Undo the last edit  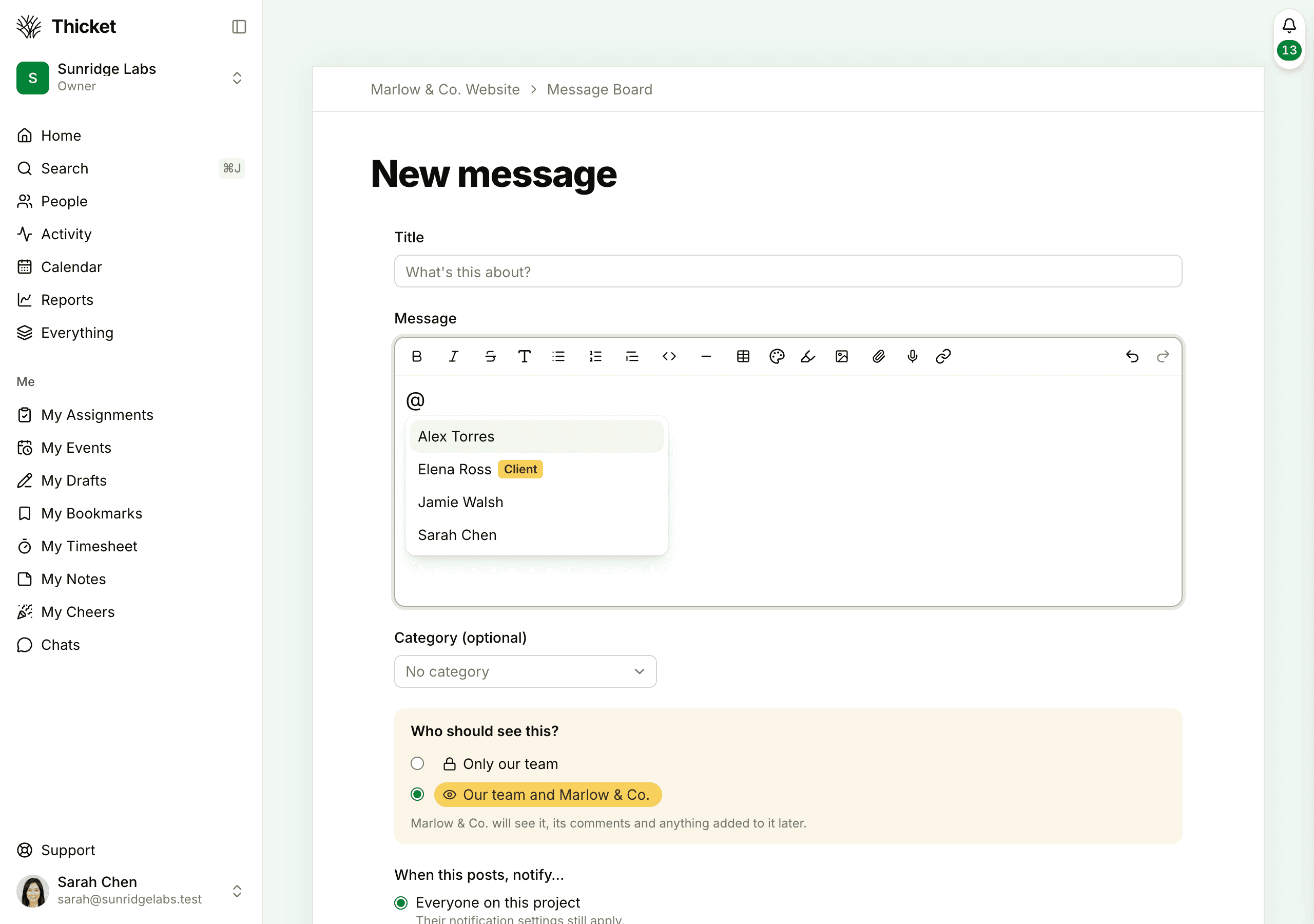(1132, 356)
